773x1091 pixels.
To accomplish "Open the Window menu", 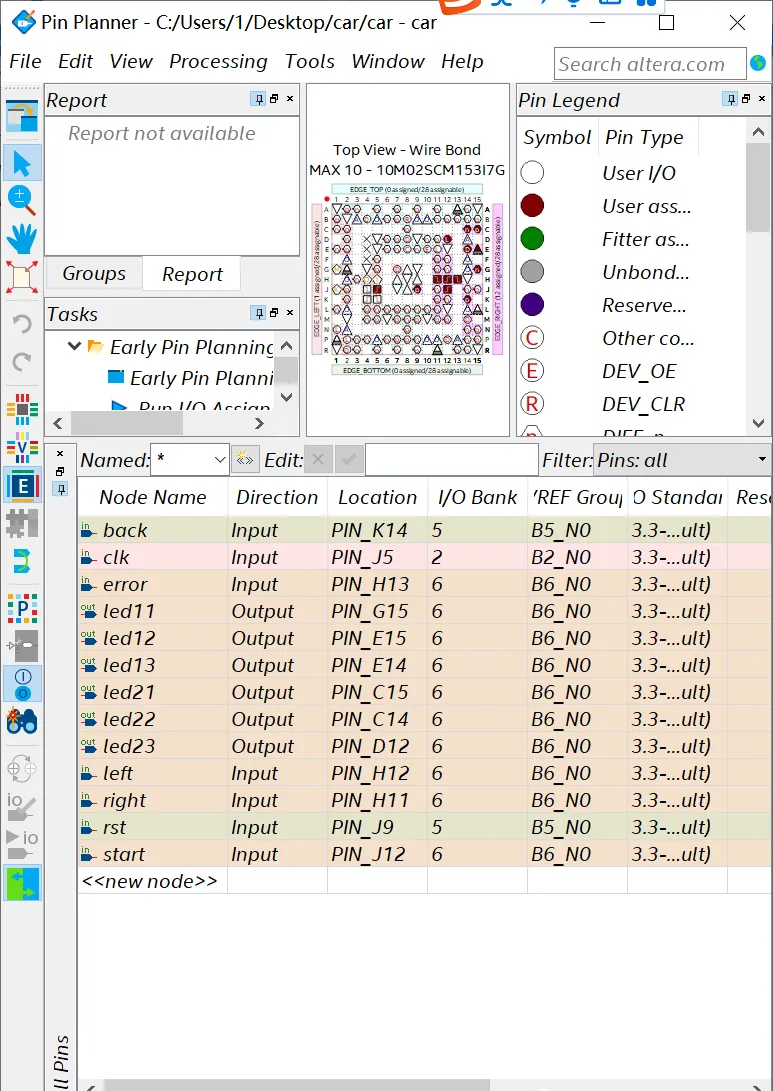I will (388, 61).
